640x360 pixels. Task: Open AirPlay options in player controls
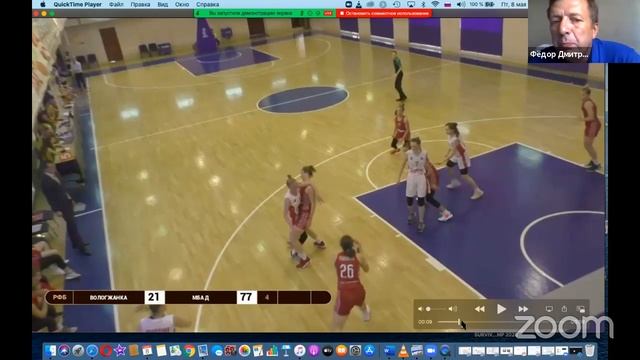[549, 309]
